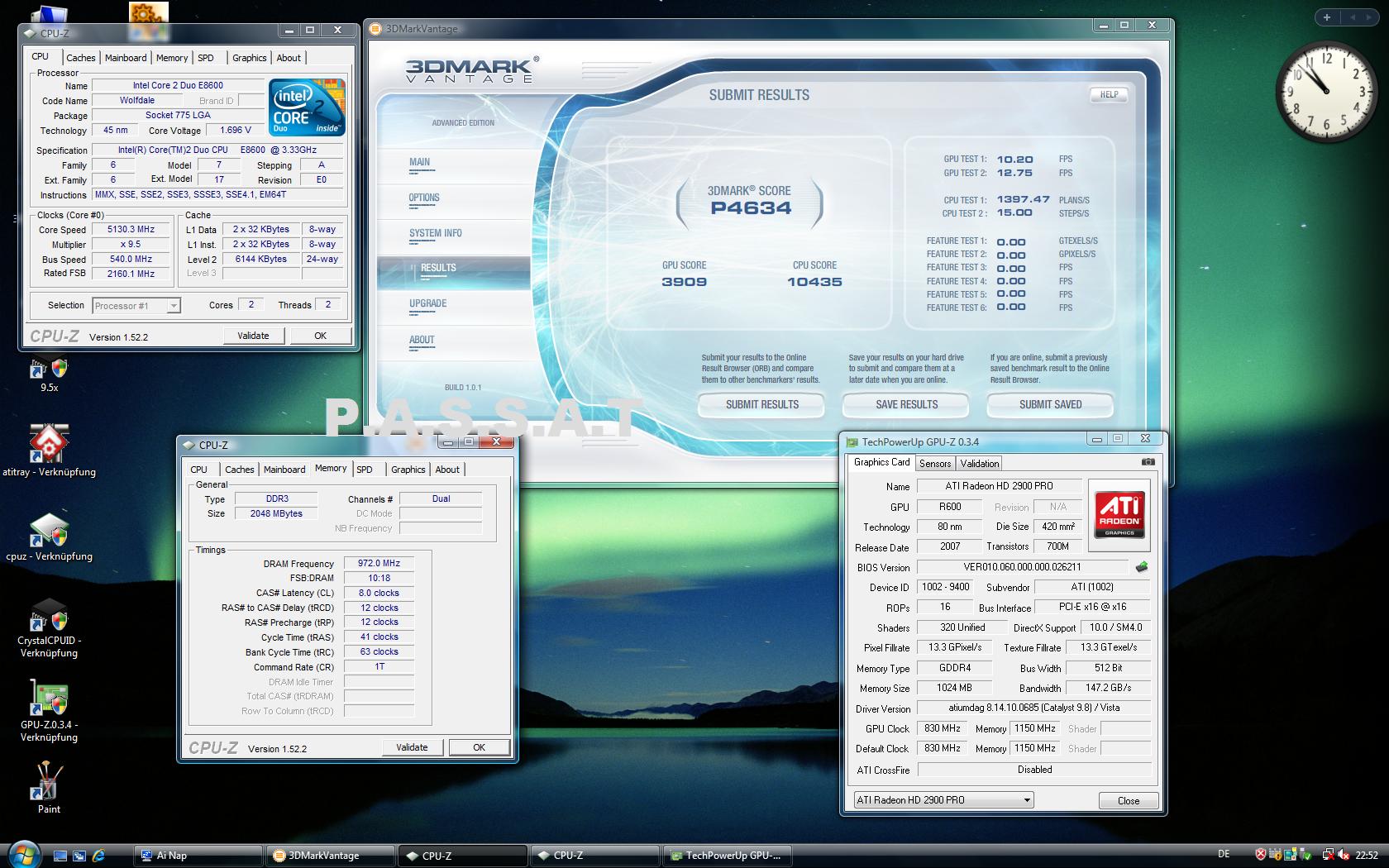Open the cpuz desktop shortcut
Viewport: 1389px width, 868px height.
click(x=49, y=537)
